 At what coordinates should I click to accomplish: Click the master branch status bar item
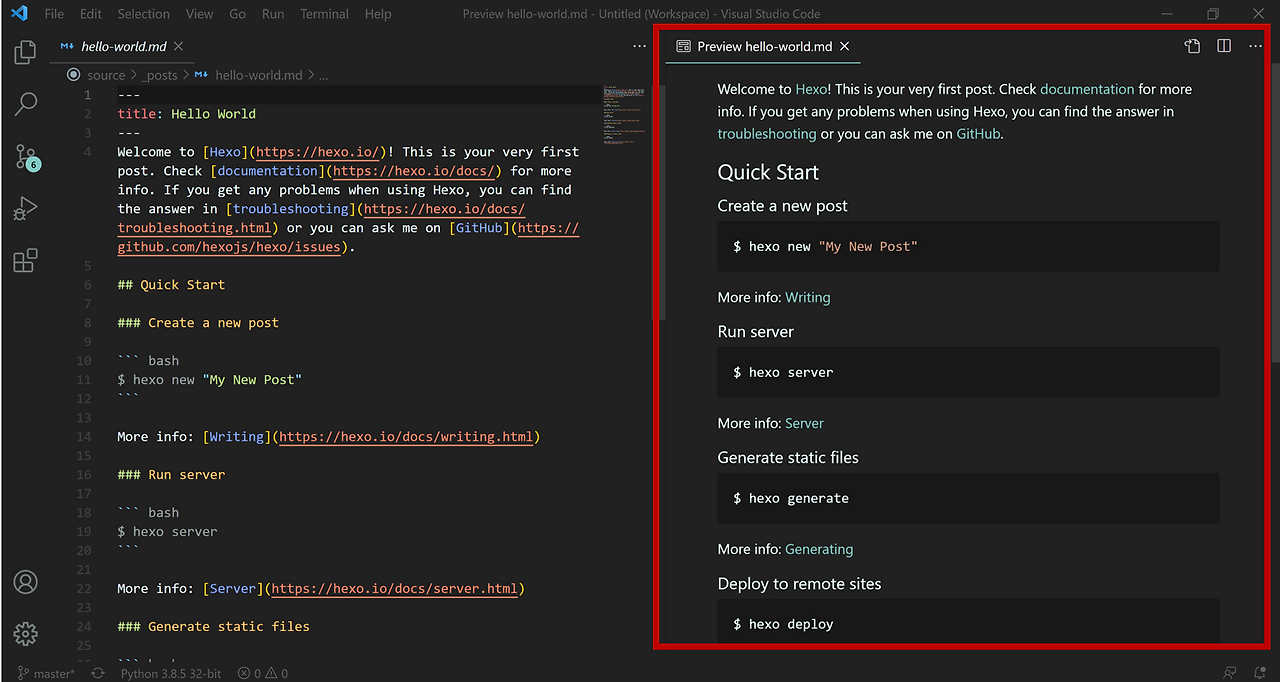pyautogui.click(x=46, y=673)
